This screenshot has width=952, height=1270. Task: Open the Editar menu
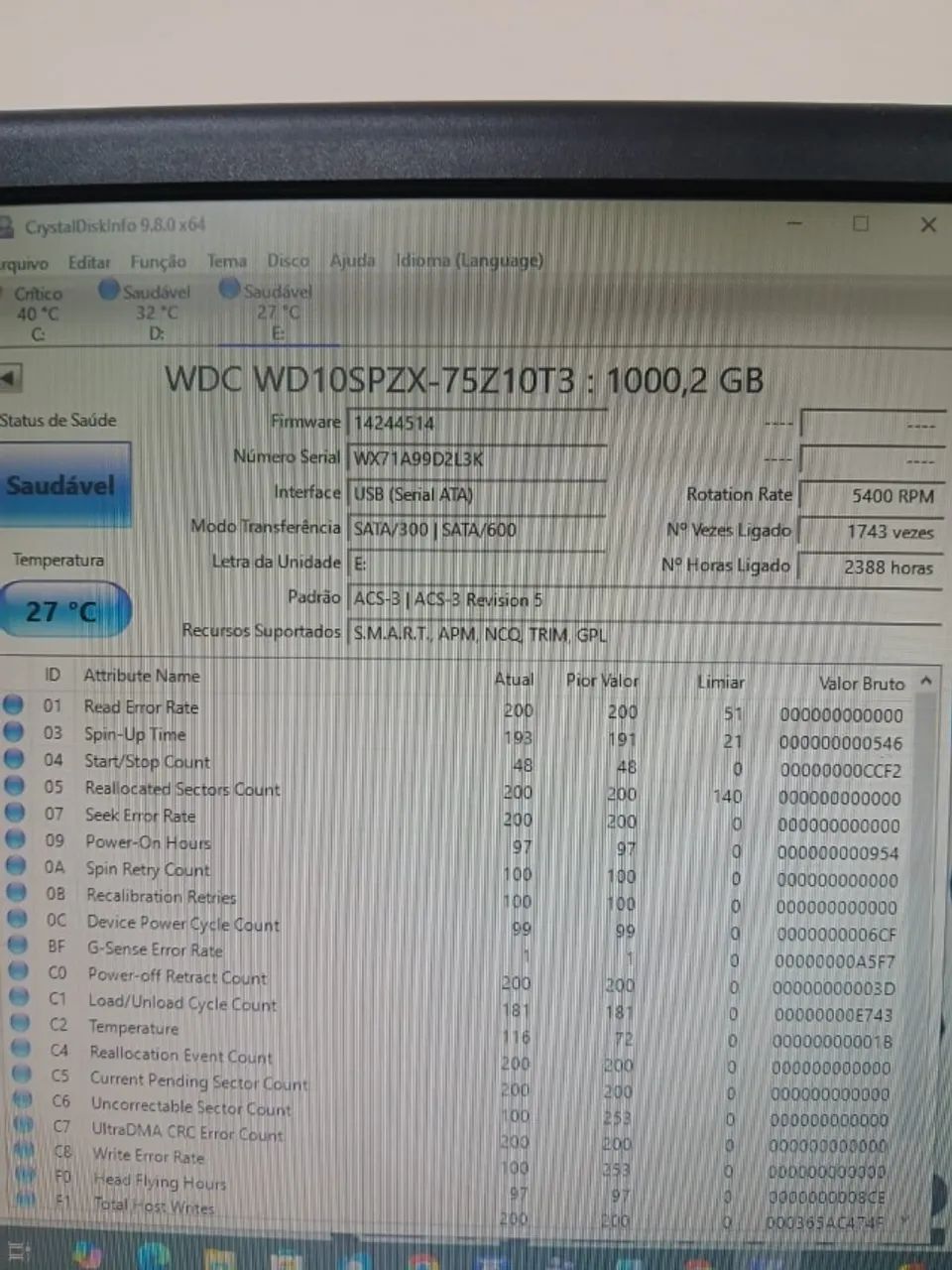click(x=88, y=262)
